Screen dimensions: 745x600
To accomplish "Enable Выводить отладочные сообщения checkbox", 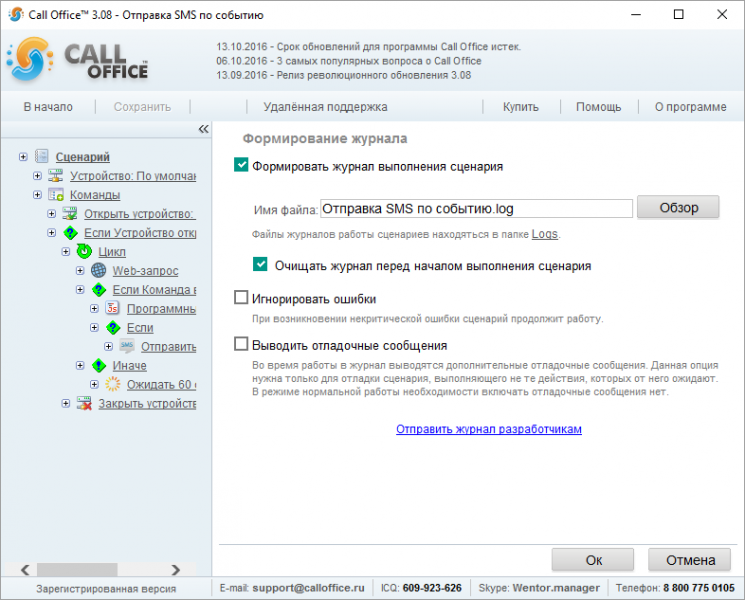I will pyautogui.click(x=241, y=343).
